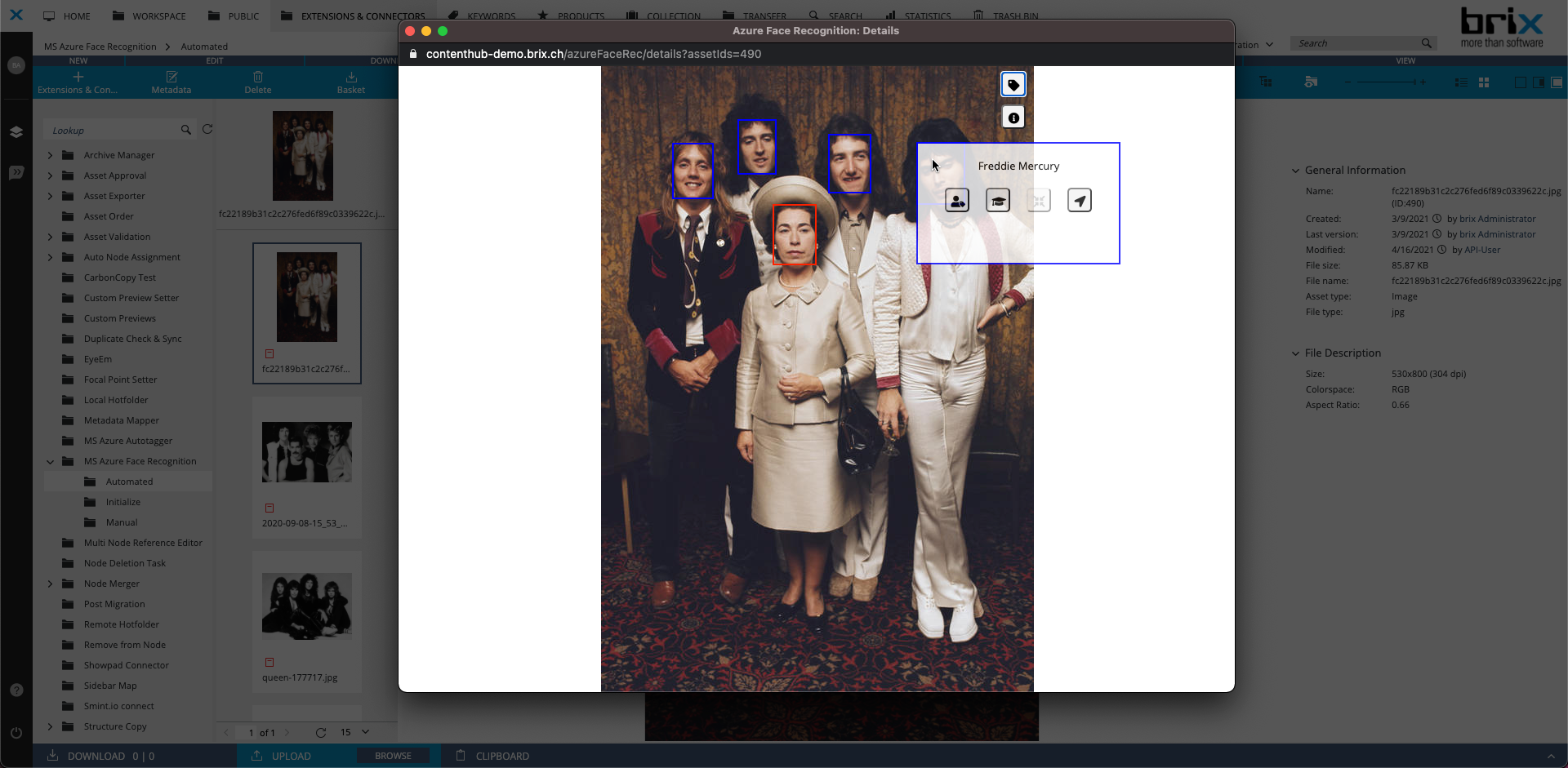
Task: Click the power logout icon
Action: coord(16,733)
